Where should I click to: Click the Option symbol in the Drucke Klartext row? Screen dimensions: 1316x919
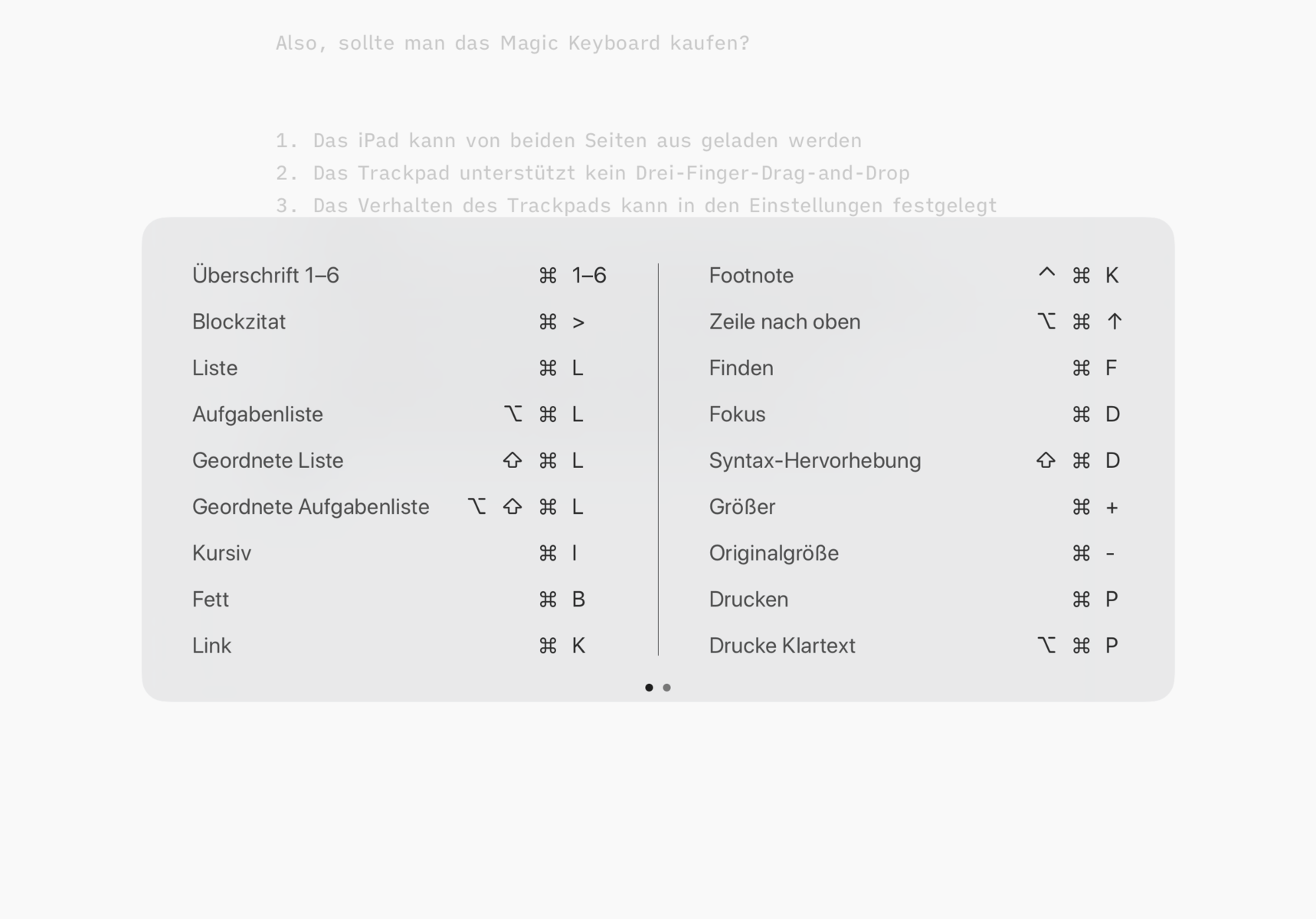[x=1046, y=646]
